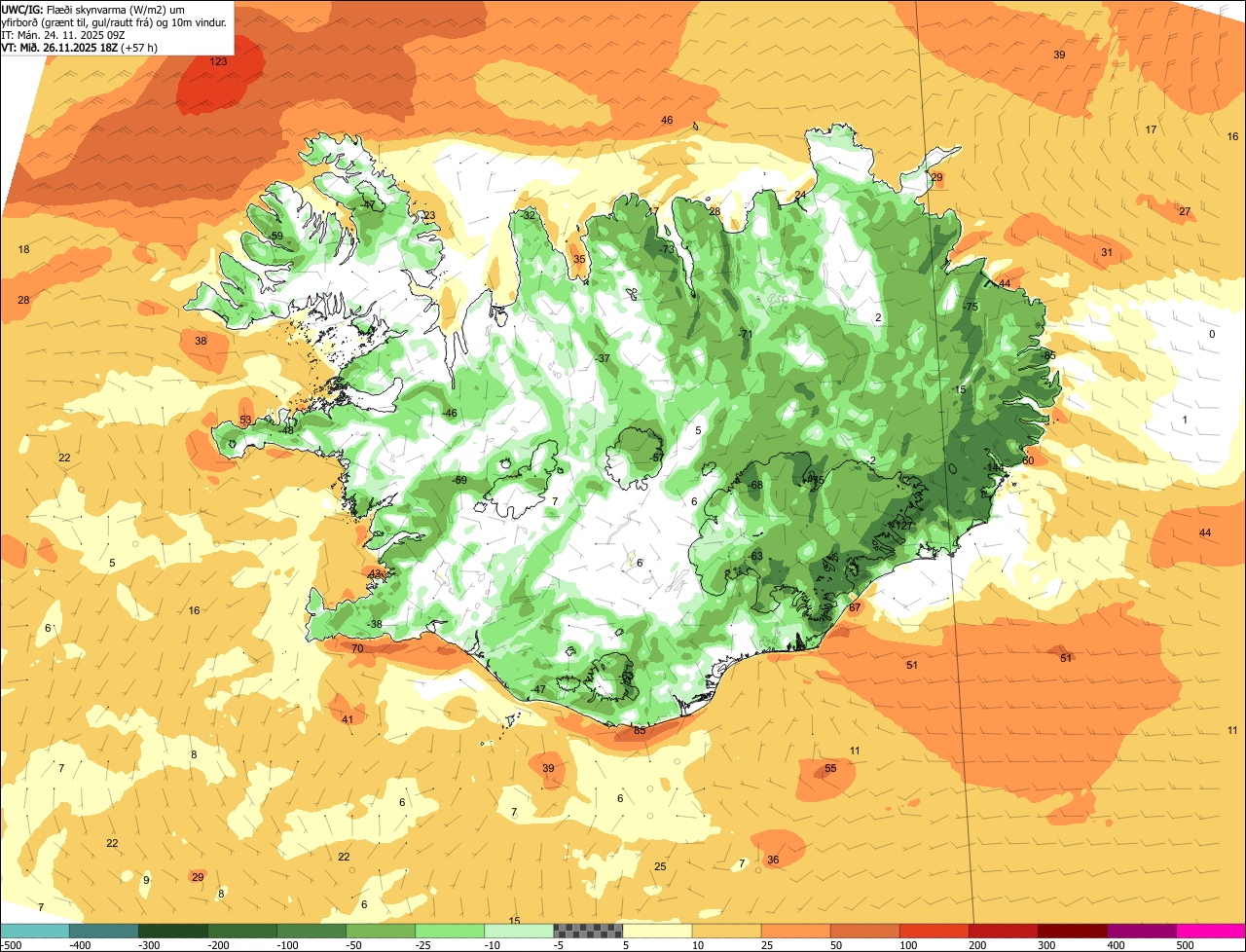
Task: Select the purple legend swatch from 400 to 500
Action: coord(1141,931)
